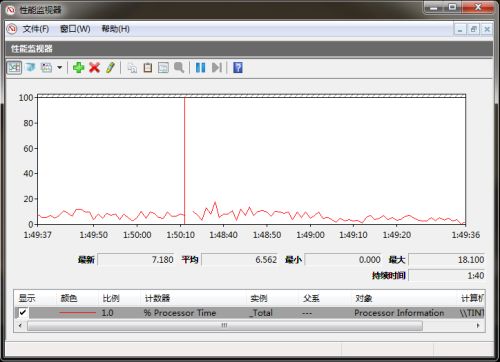Open the properties toolbar icon

pyautogui.click(x=163, y=68)
